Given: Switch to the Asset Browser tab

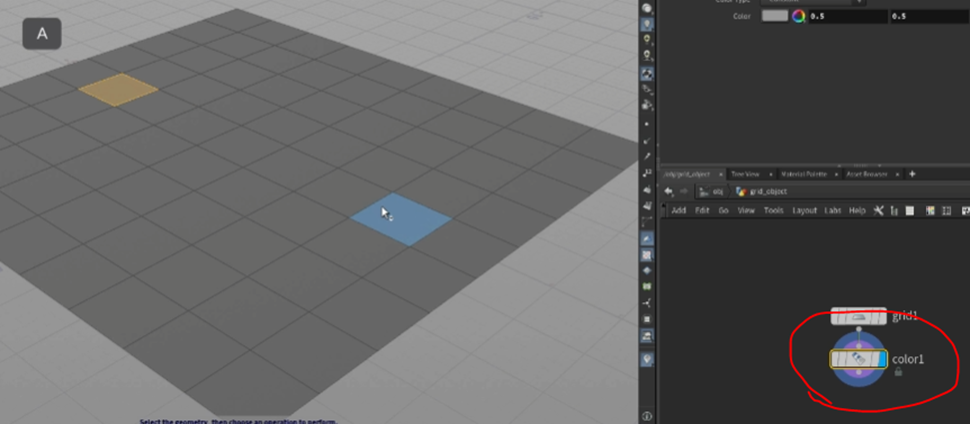Looking at the screenshot, I should point(867,175).
